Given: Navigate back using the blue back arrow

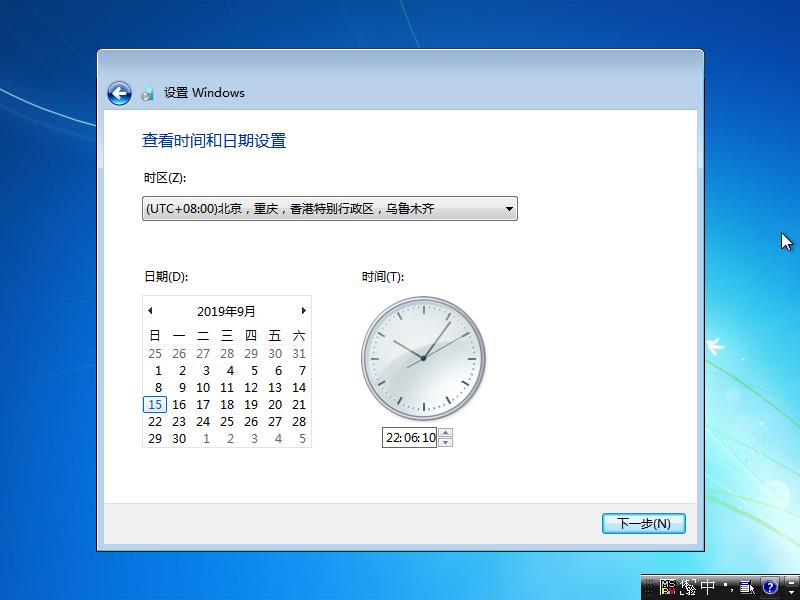Looking at the screenshot, I should [119, 92].
